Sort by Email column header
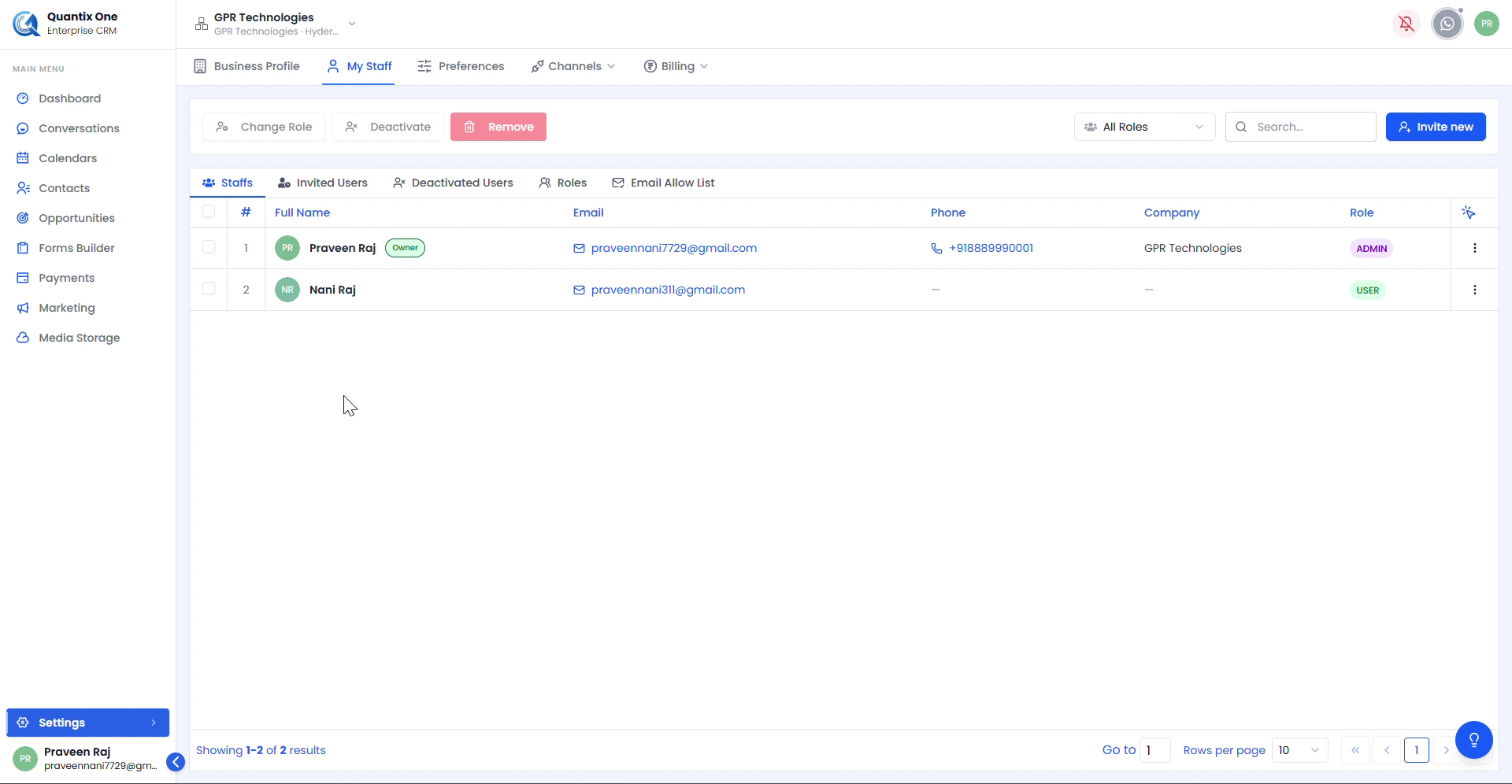This screenshot has height=784, width=1512. click(x=588, y=213)
